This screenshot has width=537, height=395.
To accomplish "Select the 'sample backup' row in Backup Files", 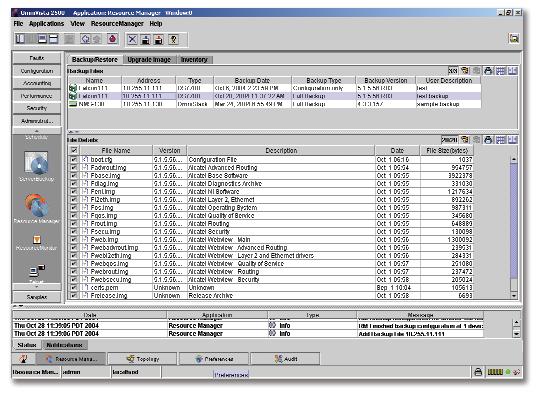I will coord(275,104).
